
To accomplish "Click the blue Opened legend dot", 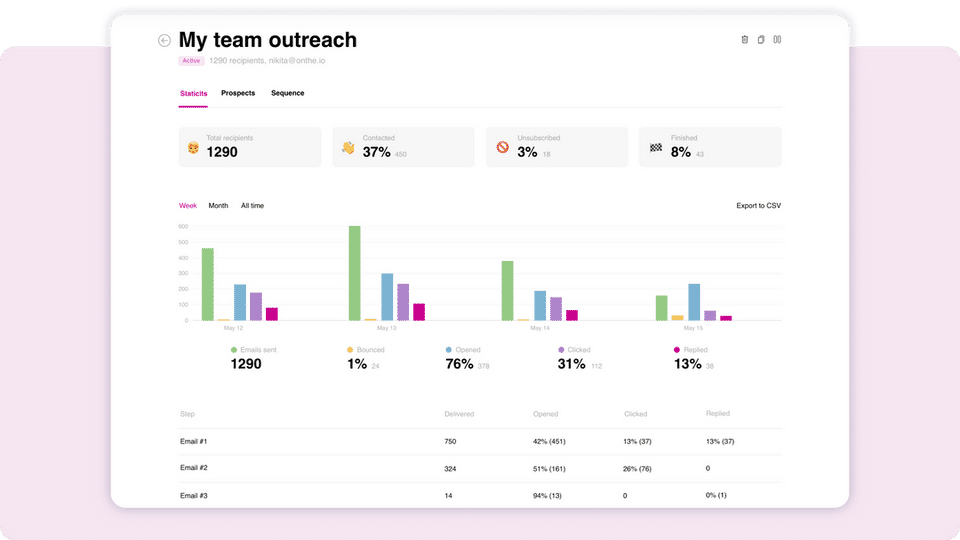I will click(449, 350).
